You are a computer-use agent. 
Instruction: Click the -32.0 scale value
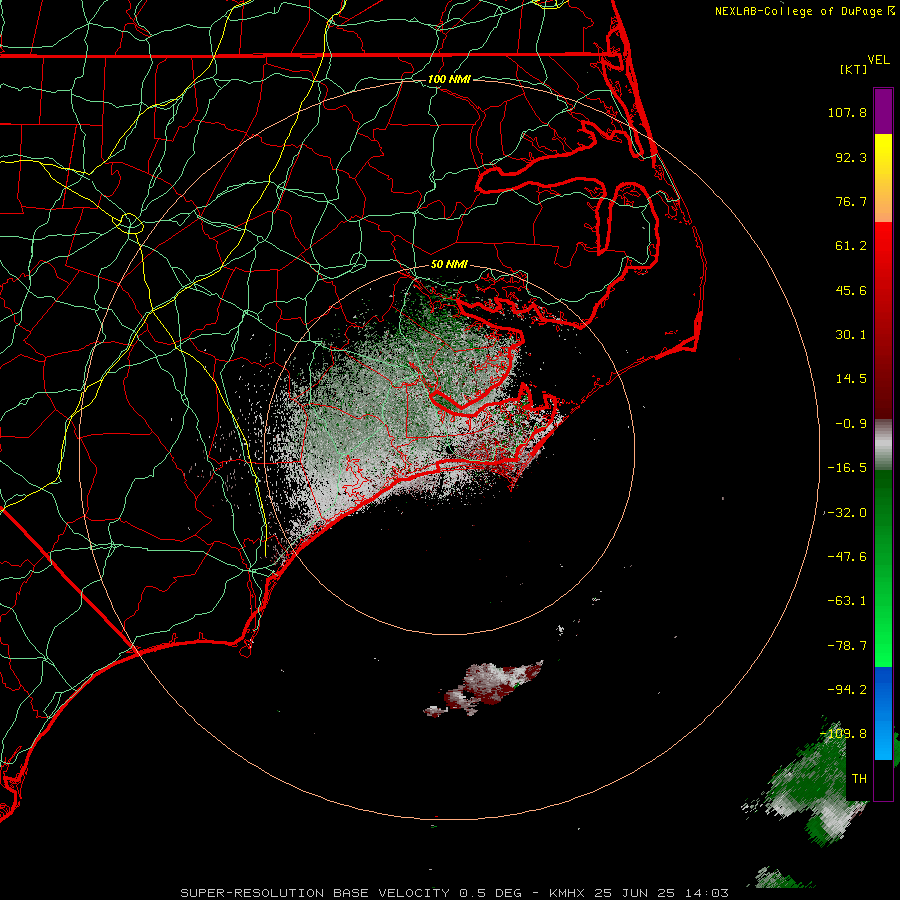coord(847,513)
